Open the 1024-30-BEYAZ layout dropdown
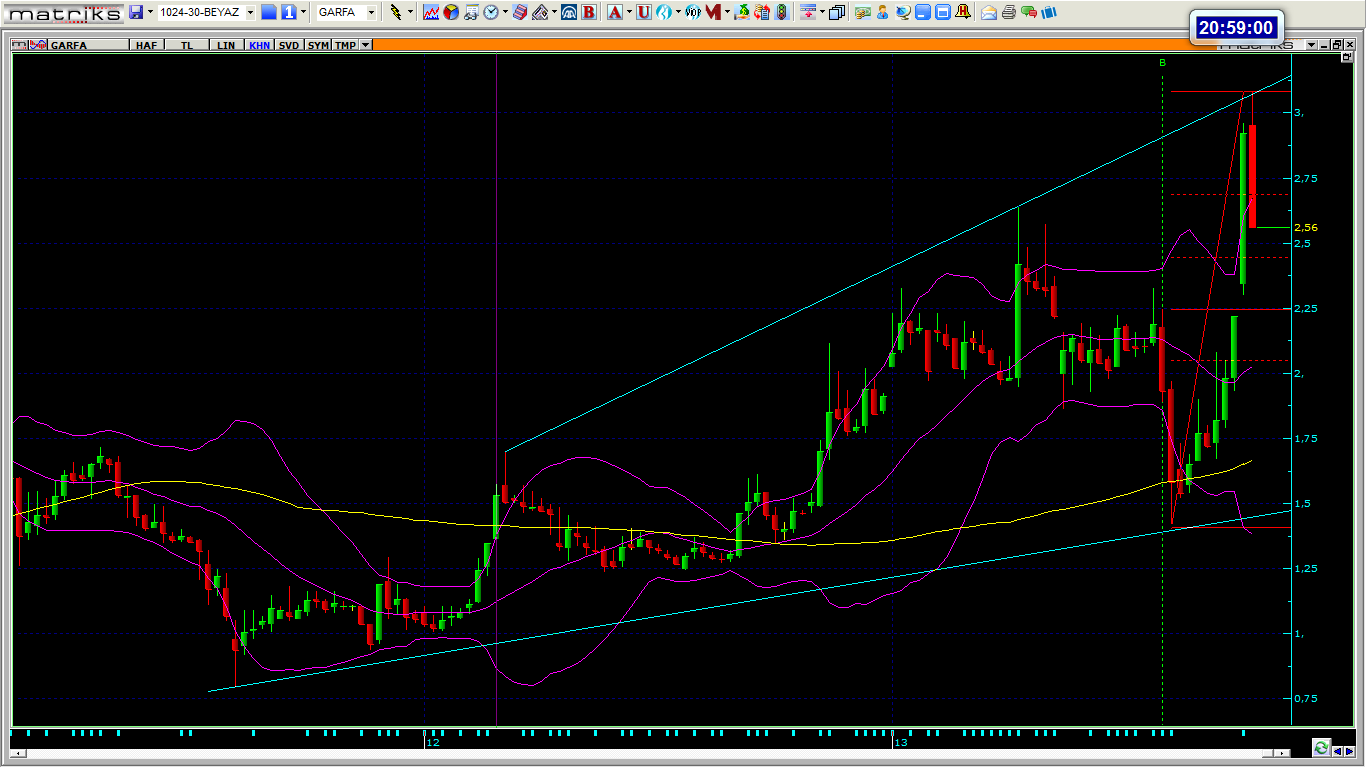The width and height of the screenshot is (1366, 768). tap(250, 12)
